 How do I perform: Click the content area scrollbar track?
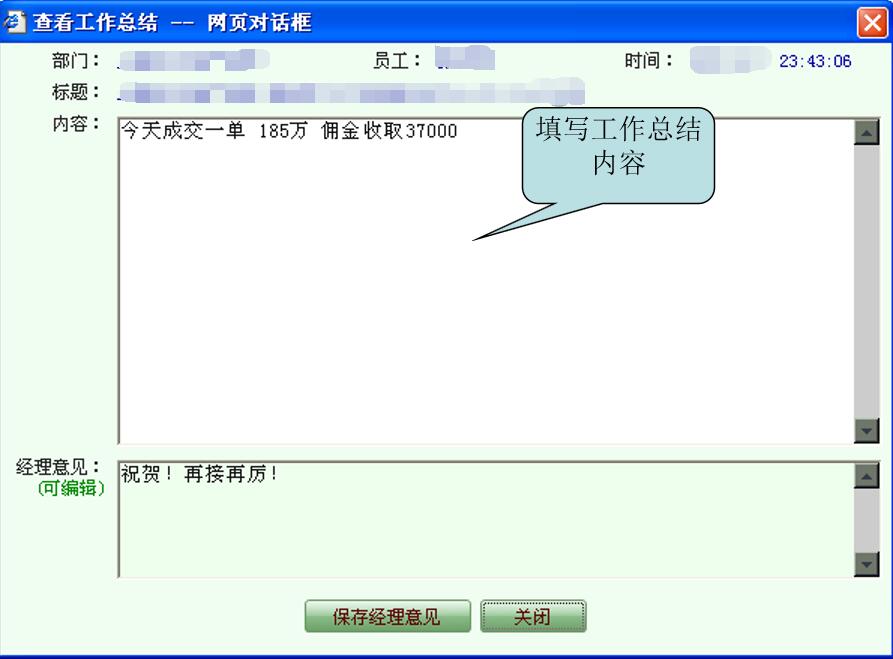click(867, 282)
